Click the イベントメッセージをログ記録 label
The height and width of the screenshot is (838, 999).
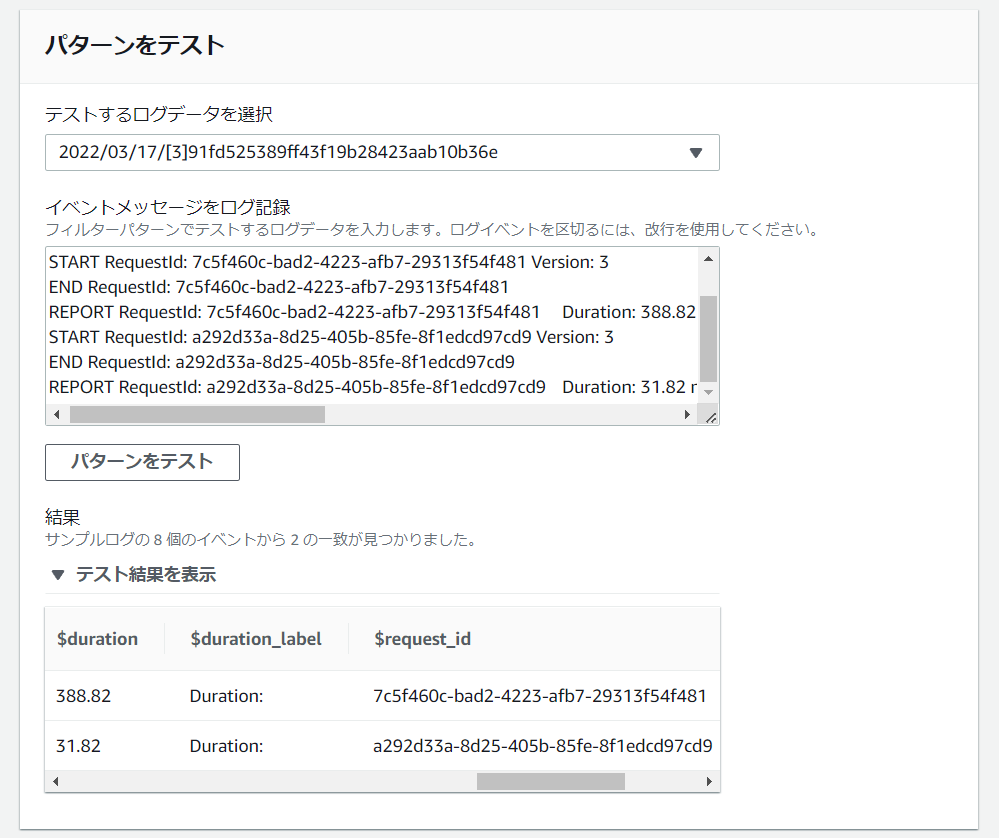click(x=168, y=207)
